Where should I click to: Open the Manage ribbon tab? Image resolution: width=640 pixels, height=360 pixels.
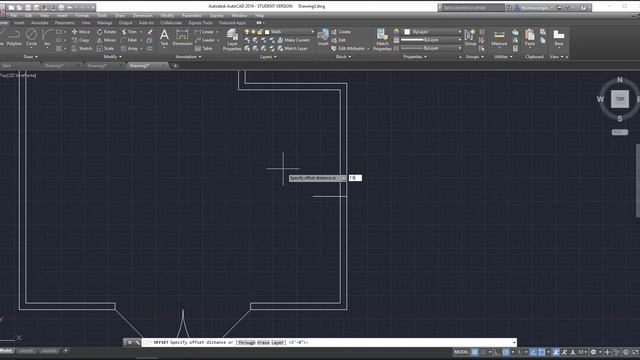pos(104,23)
